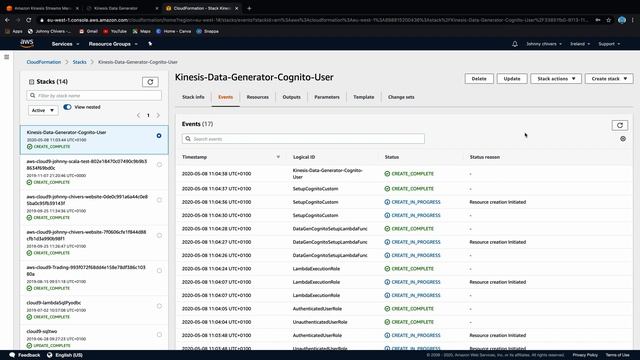Refresh the Stacks list

point(150,82)
